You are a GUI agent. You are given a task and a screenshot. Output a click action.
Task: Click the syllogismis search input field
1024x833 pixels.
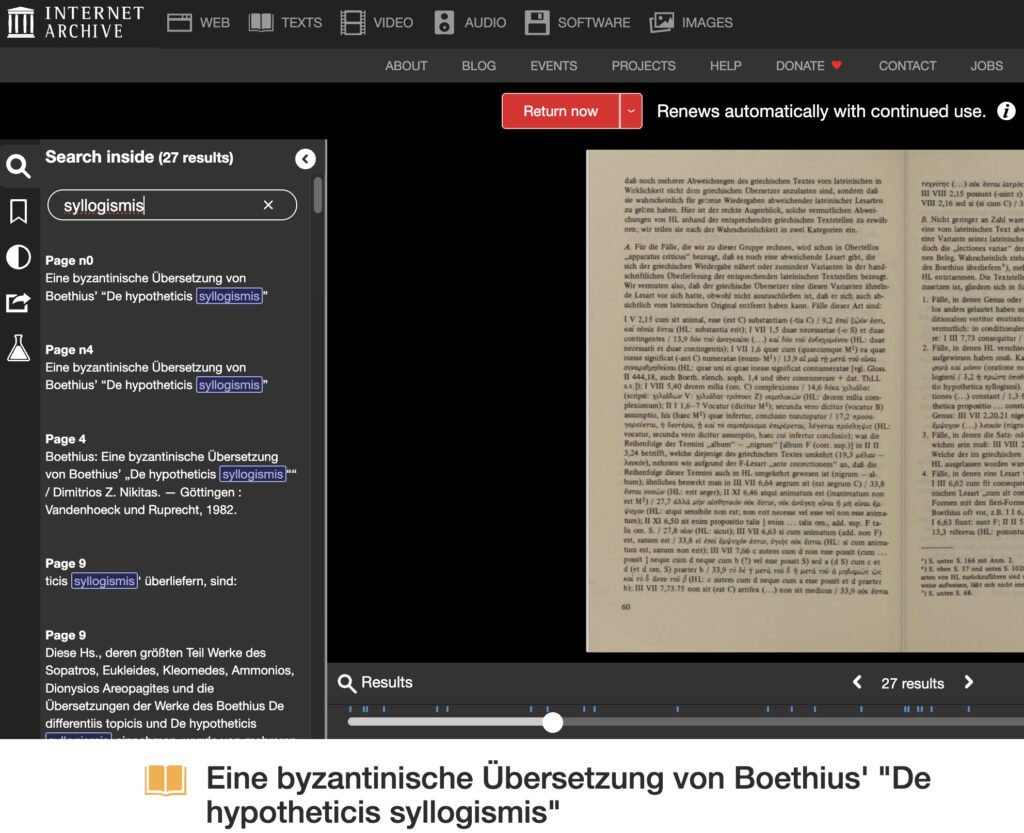pyautogui.click(x=160, y=205)
